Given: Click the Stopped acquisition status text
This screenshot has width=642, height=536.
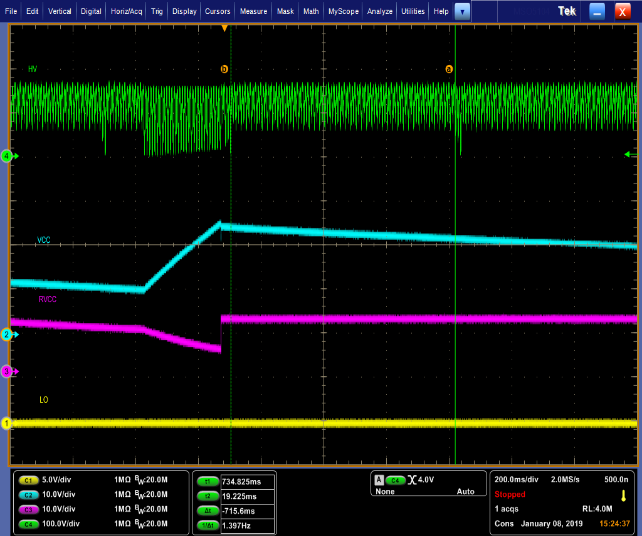Looking at the screenshot, I should pyautogui.click(x=510, y=495).
